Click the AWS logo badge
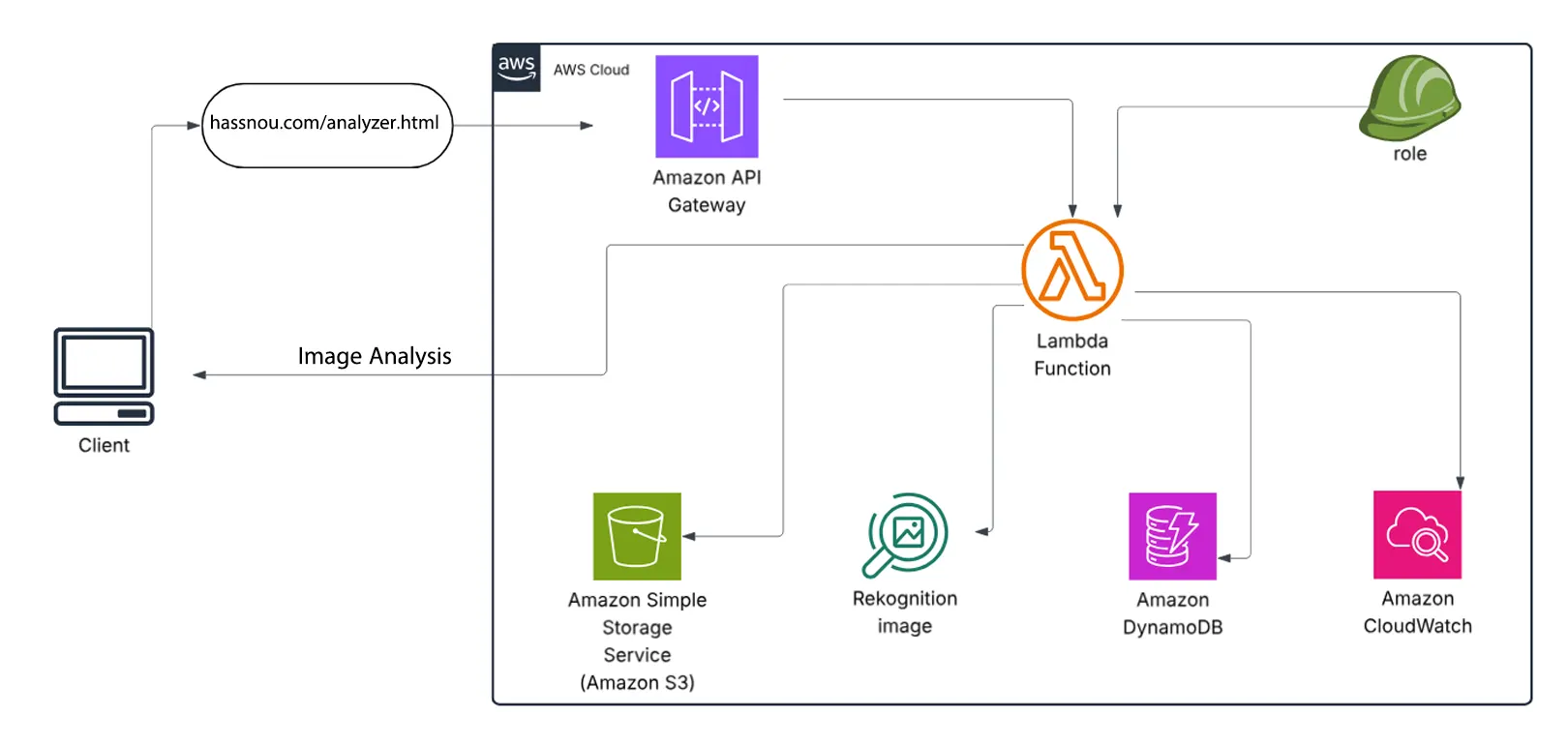Image resolution: width=1568 pixels, height=744 pixels. pos(517,68)
